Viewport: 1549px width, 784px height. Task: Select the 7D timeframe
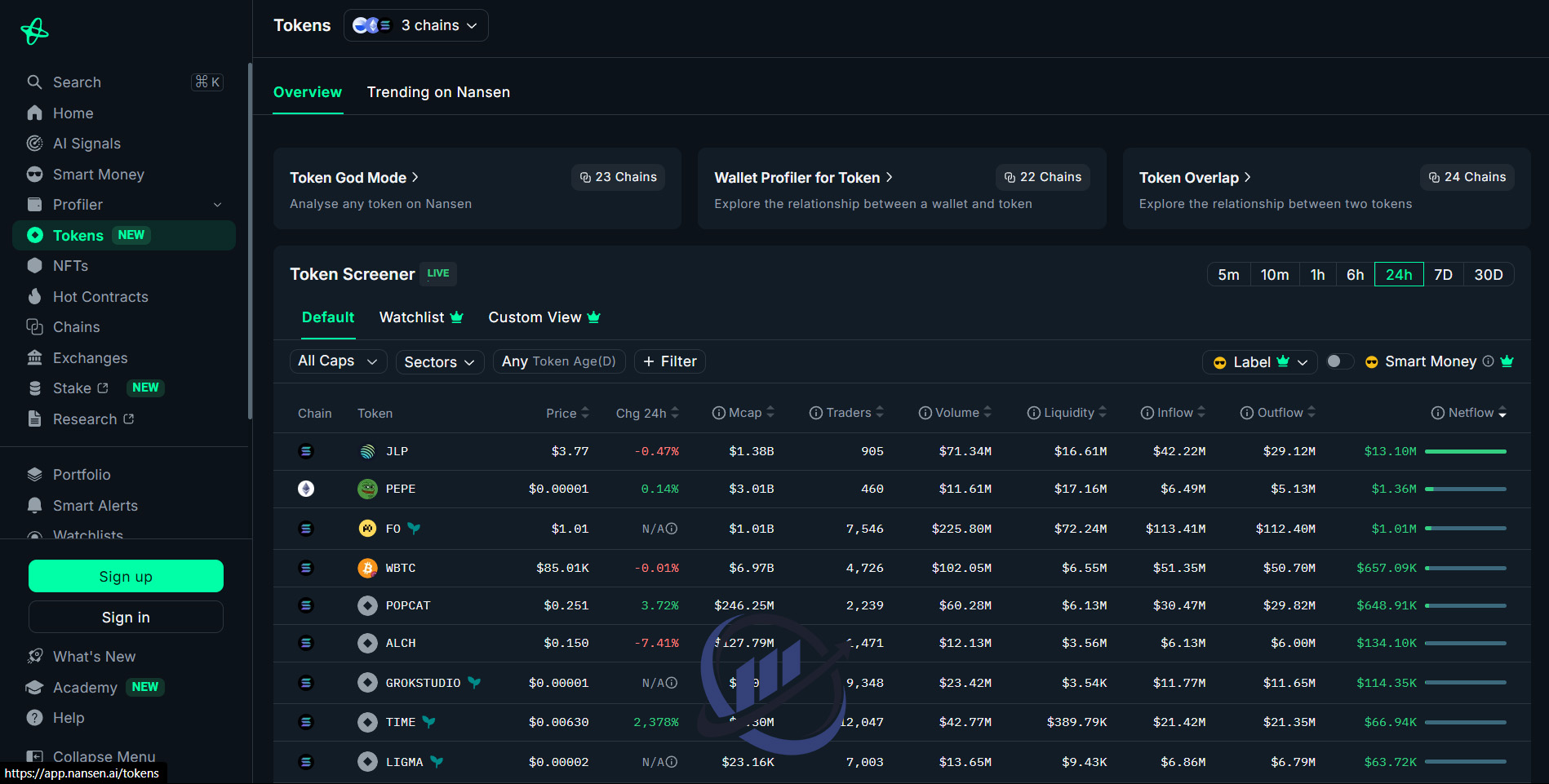1444,274
